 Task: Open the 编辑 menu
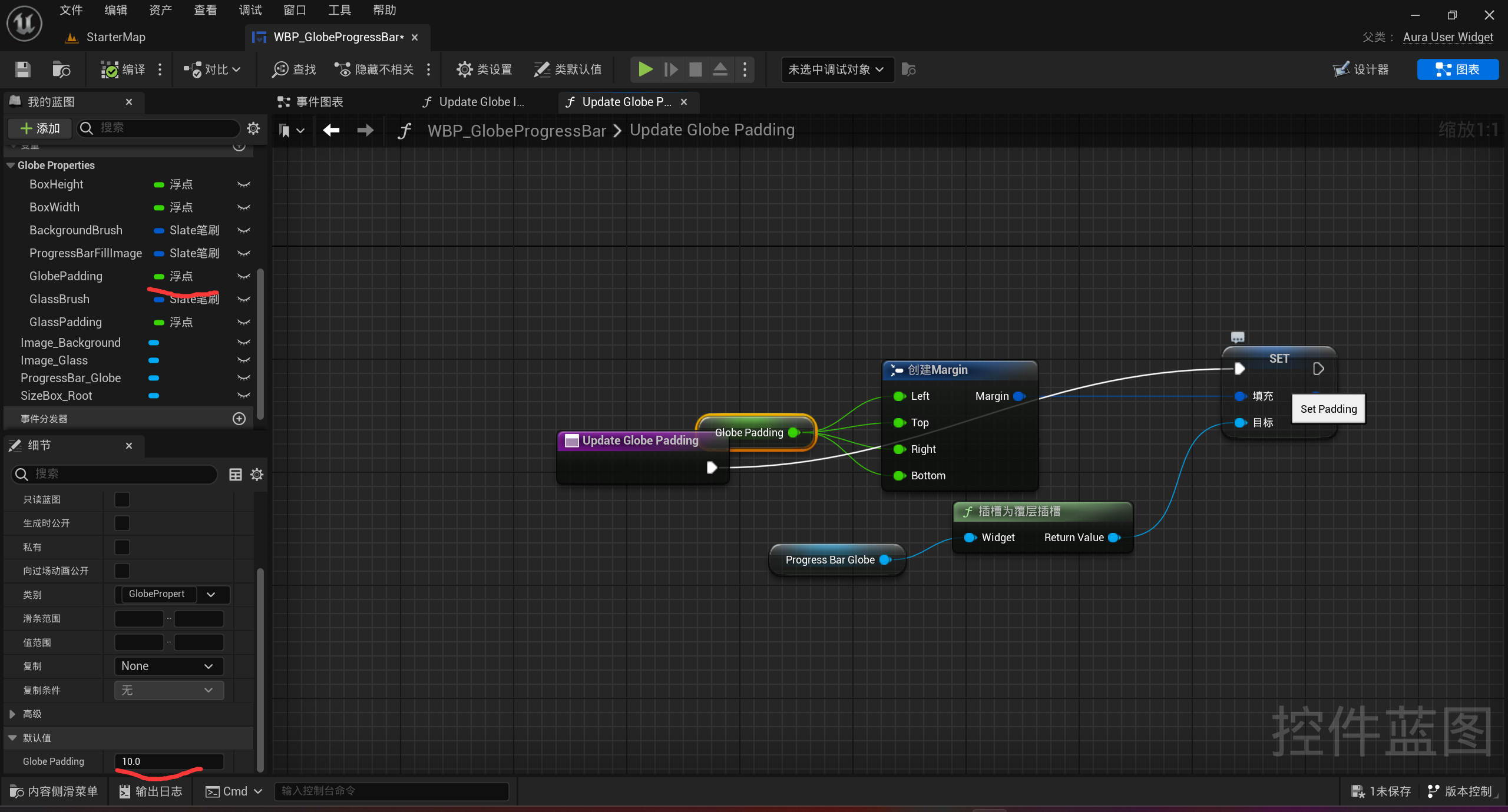116,10
